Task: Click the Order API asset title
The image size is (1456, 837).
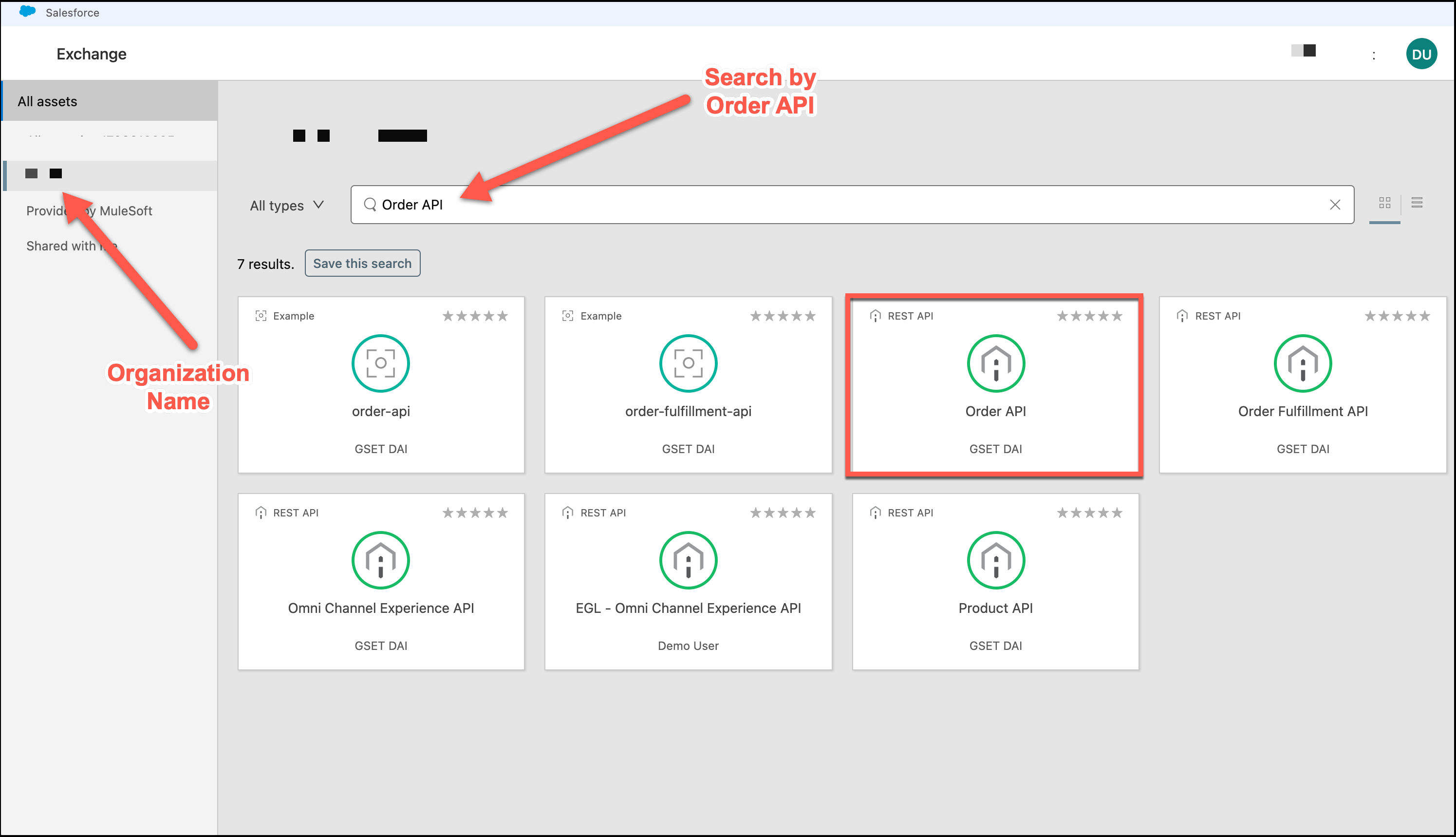Action: tap(996, 412)
